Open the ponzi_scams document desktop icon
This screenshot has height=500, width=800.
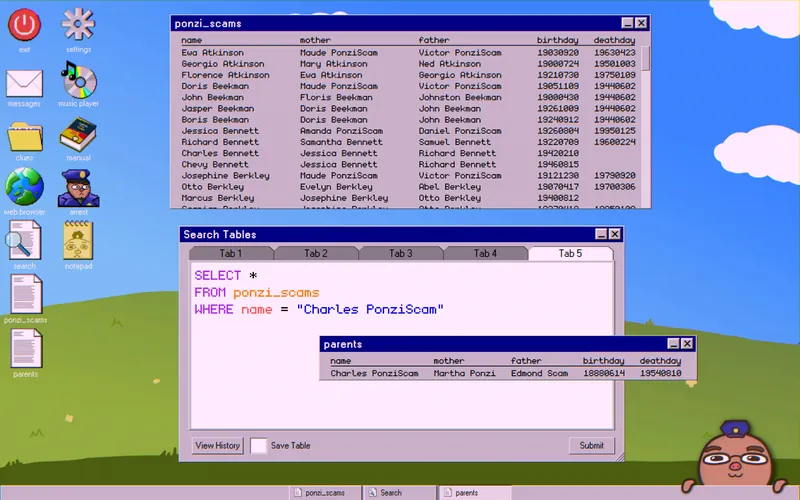pos(26,294)
